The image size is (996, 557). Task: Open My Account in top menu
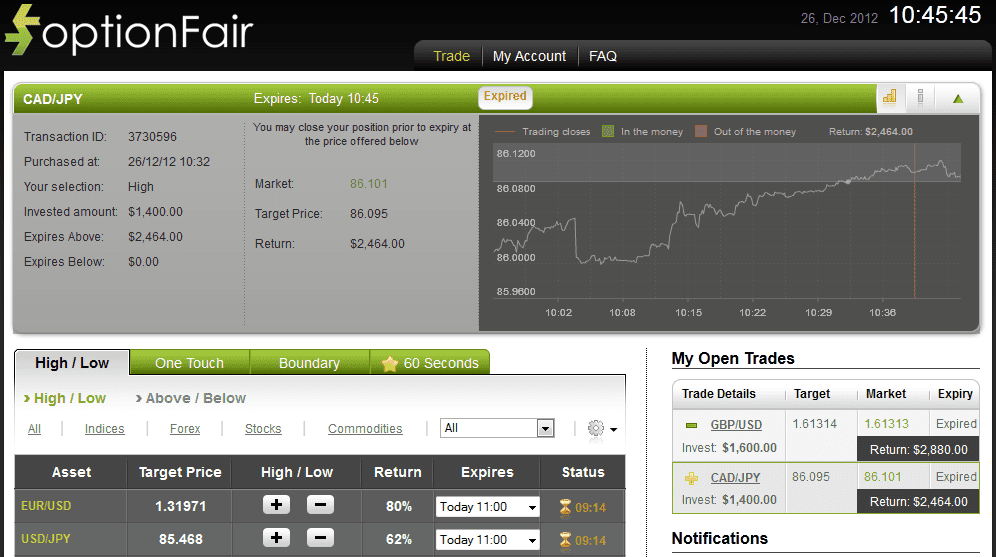click(x=529, y=56)
